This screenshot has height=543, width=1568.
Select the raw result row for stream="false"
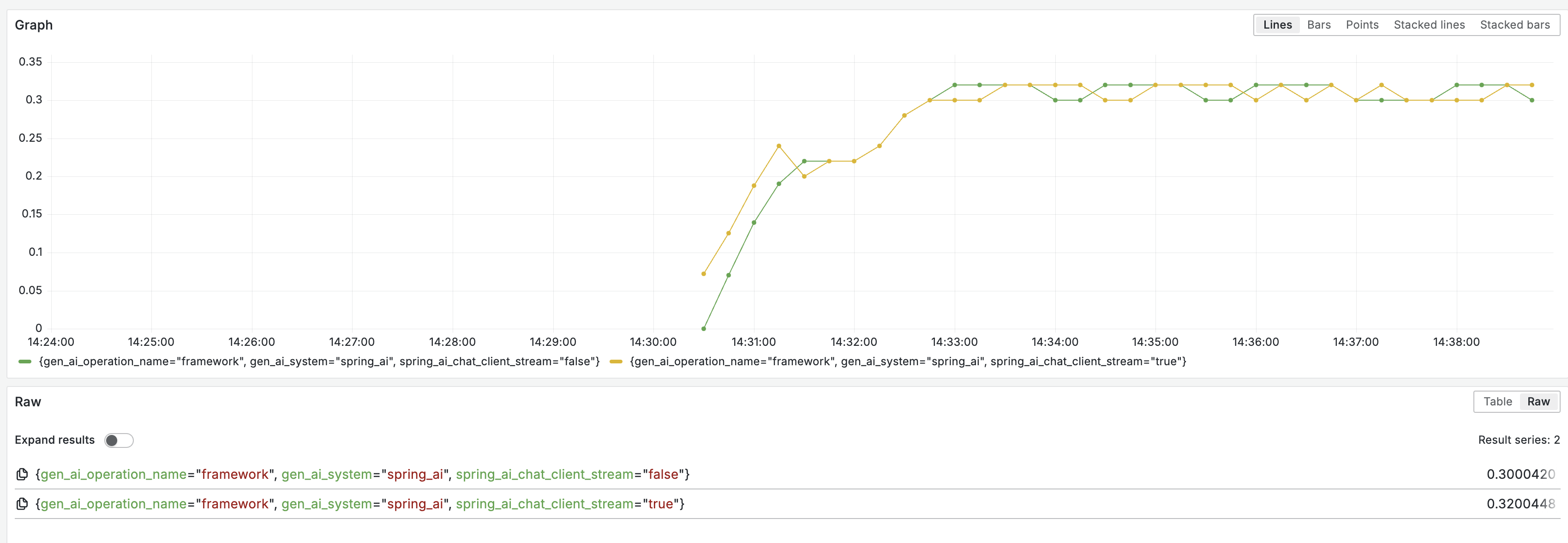pyautogui.click(x=788, y=474)
